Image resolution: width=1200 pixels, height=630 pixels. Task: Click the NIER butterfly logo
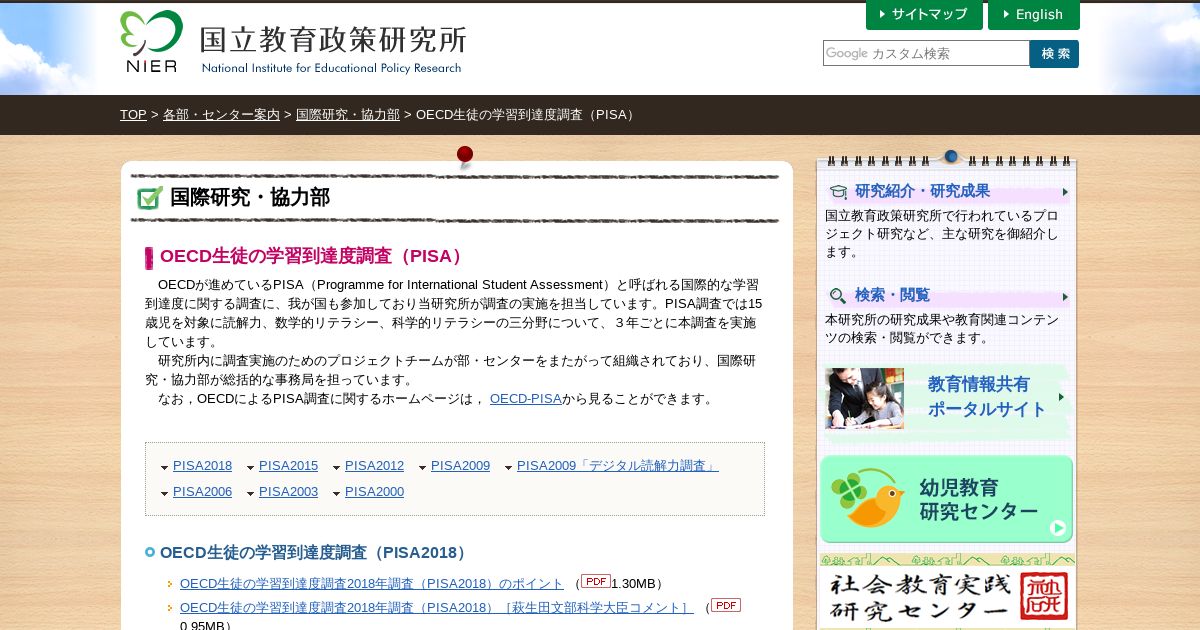(151, 41)
